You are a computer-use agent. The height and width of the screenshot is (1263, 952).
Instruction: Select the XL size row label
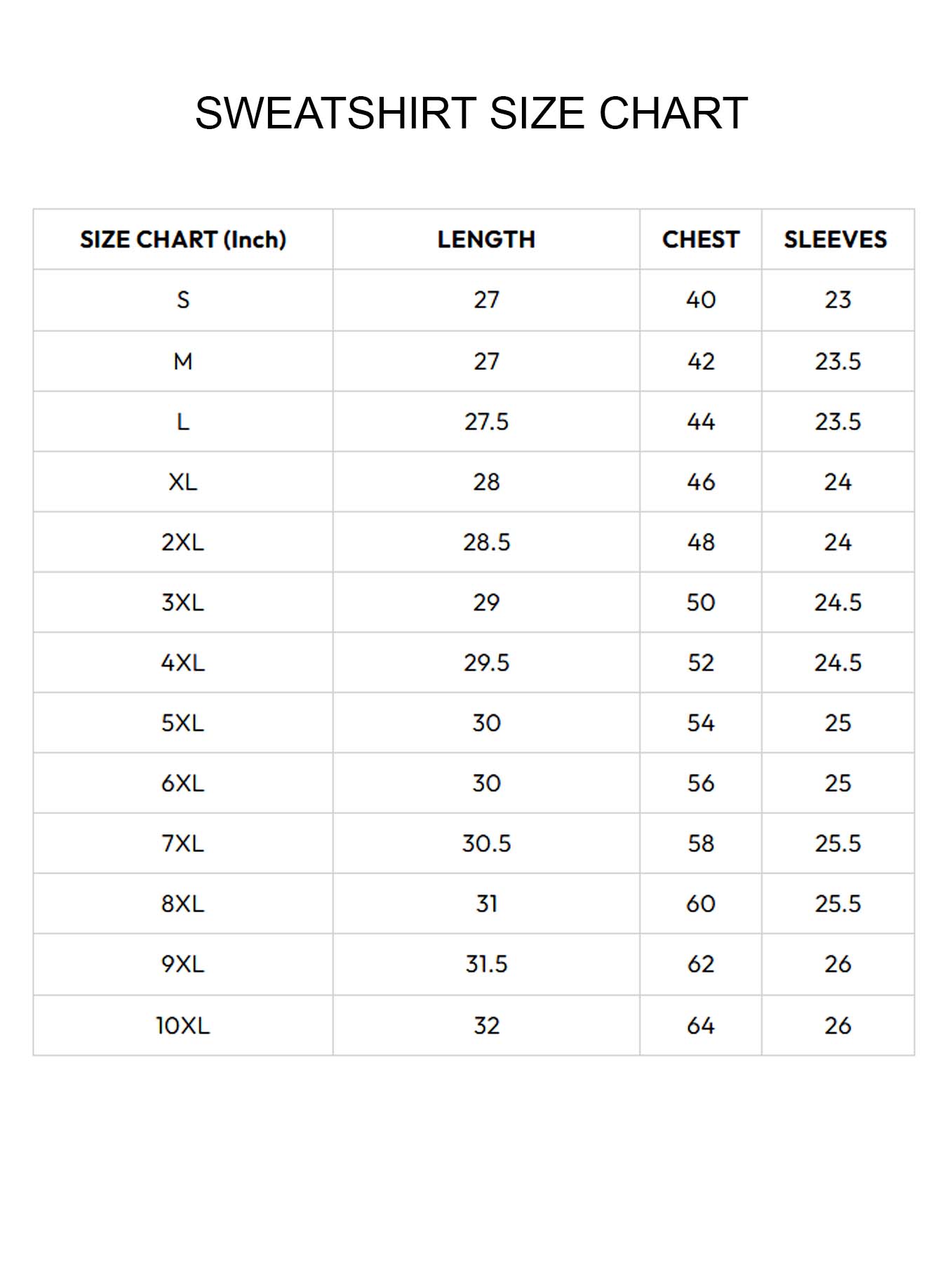(x=183, y=482)
